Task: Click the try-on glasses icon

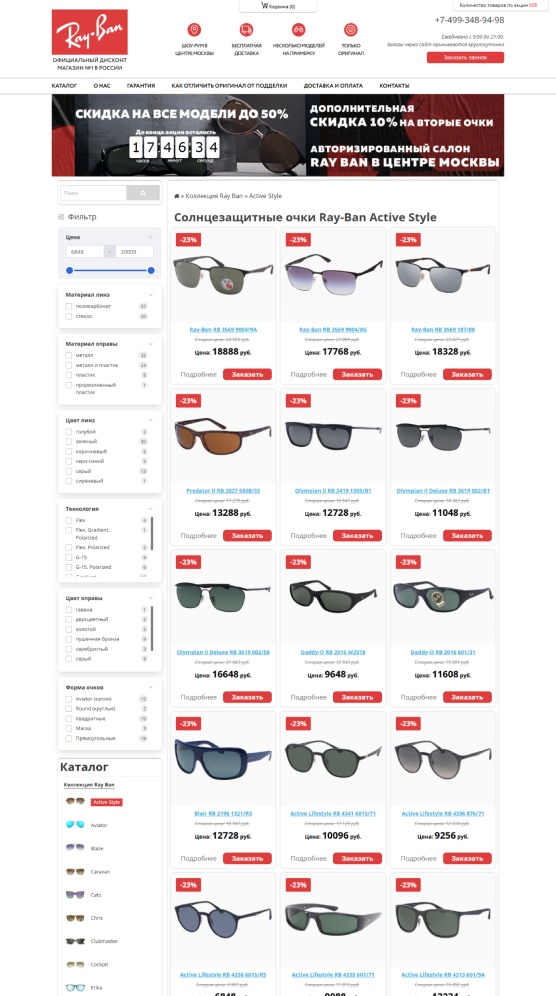Action: (299, 30)
